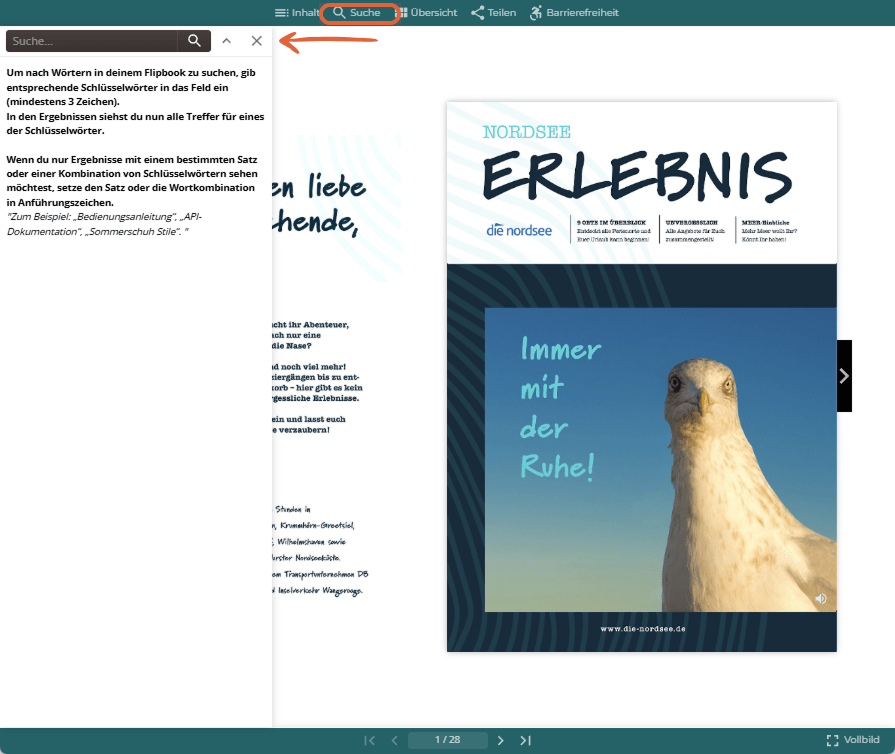Click into the Suche... search field

point(91,41)
